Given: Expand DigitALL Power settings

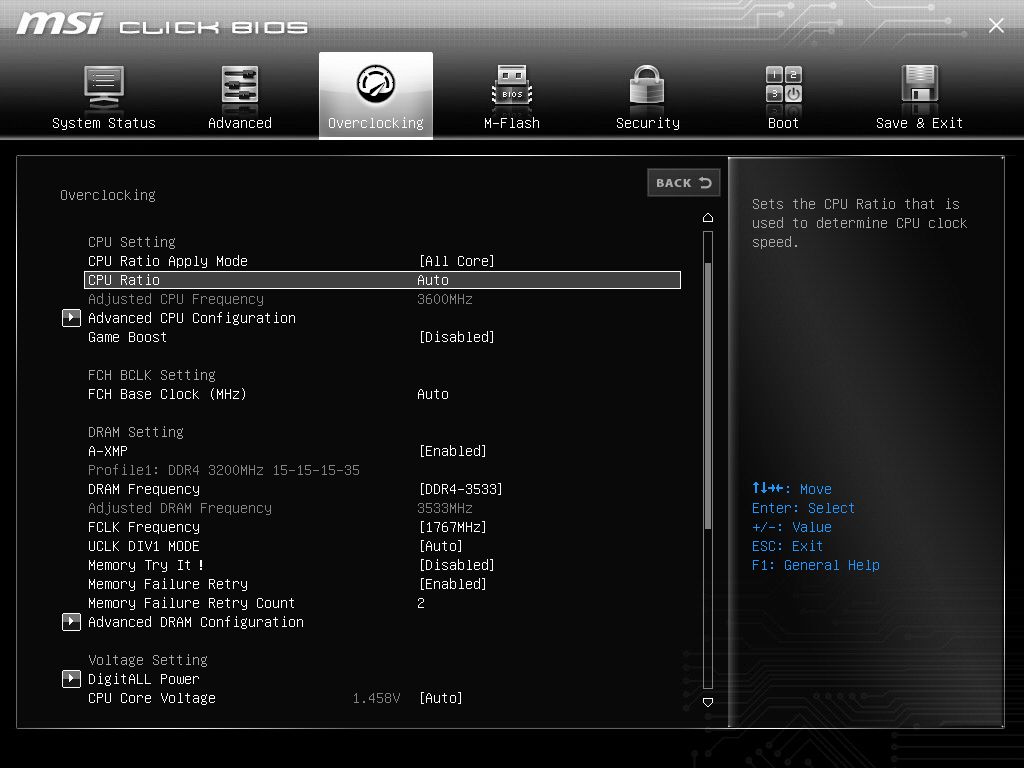Looking at the screenshot, I should pyautogui.click(x=71, y=679).
